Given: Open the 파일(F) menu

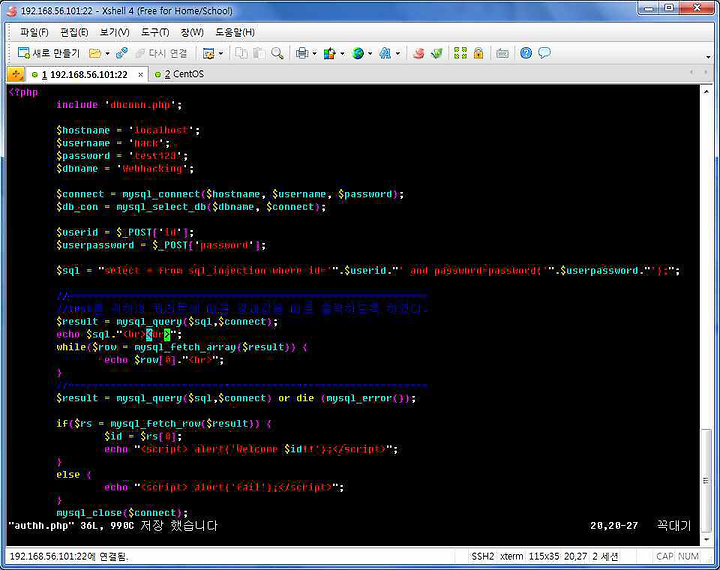Looking at the screenshot, I should click(34, 32).
